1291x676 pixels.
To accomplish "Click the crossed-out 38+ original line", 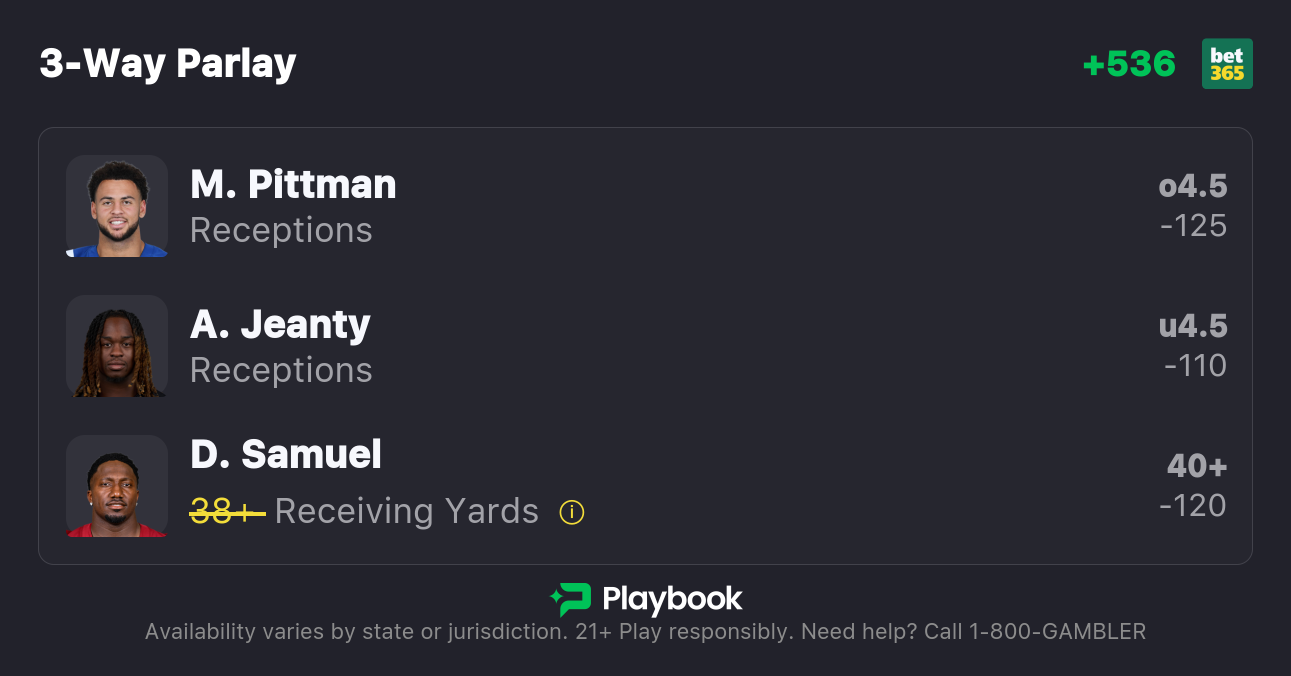I will point(227,512).
